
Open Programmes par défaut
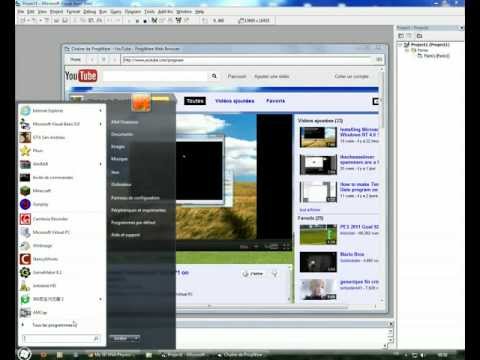click(x=133, y=223)
